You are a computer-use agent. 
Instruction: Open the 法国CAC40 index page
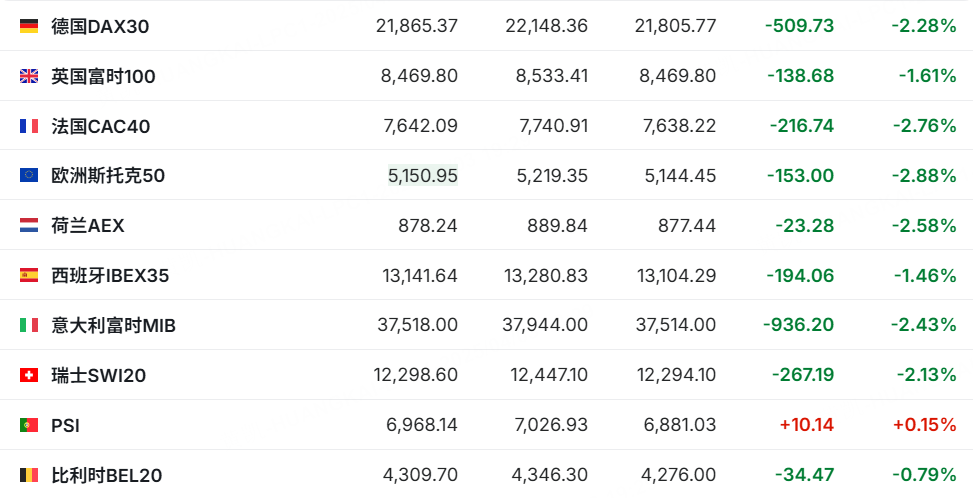pos(101,126)
